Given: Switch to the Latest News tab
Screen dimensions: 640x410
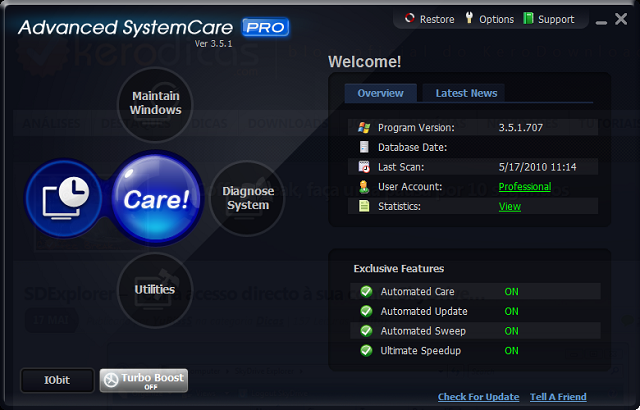Looking at the screenshot, I should (x=466, y=93).
